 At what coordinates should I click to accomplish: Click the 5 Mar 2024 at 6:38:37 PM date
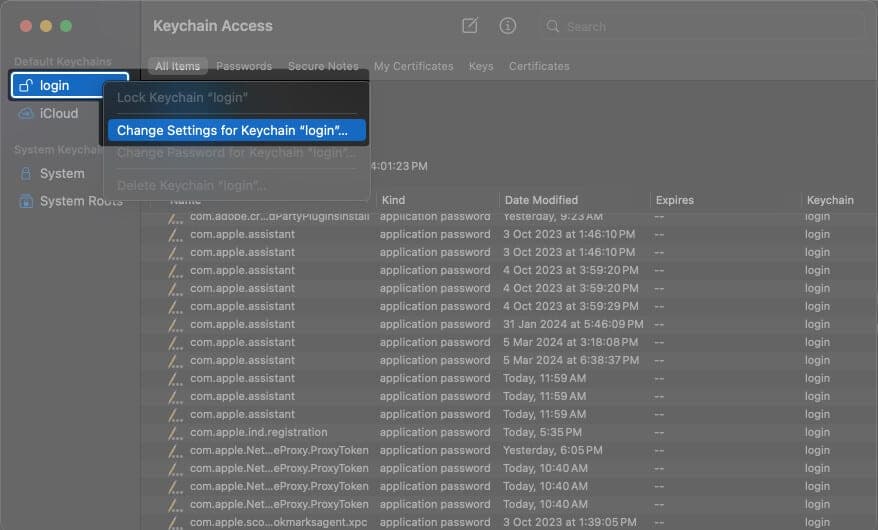point(571,360)
